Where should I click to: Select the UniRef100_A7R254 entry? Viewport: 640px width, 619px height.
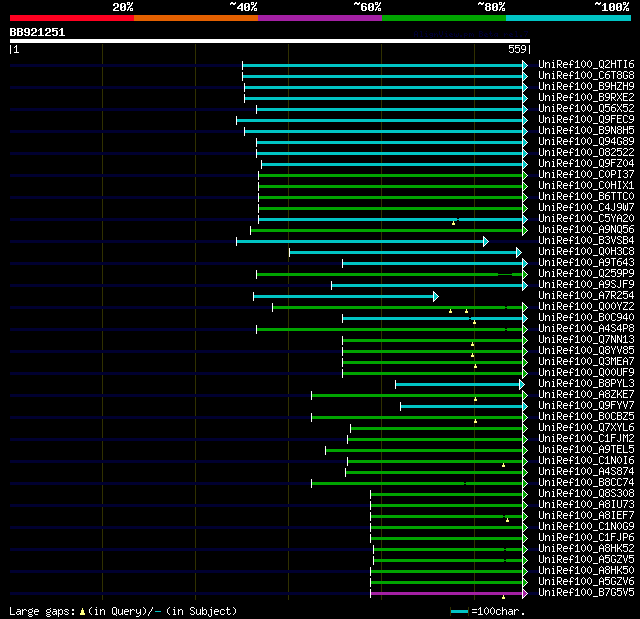pyautogui.click(x=586, y=296)
